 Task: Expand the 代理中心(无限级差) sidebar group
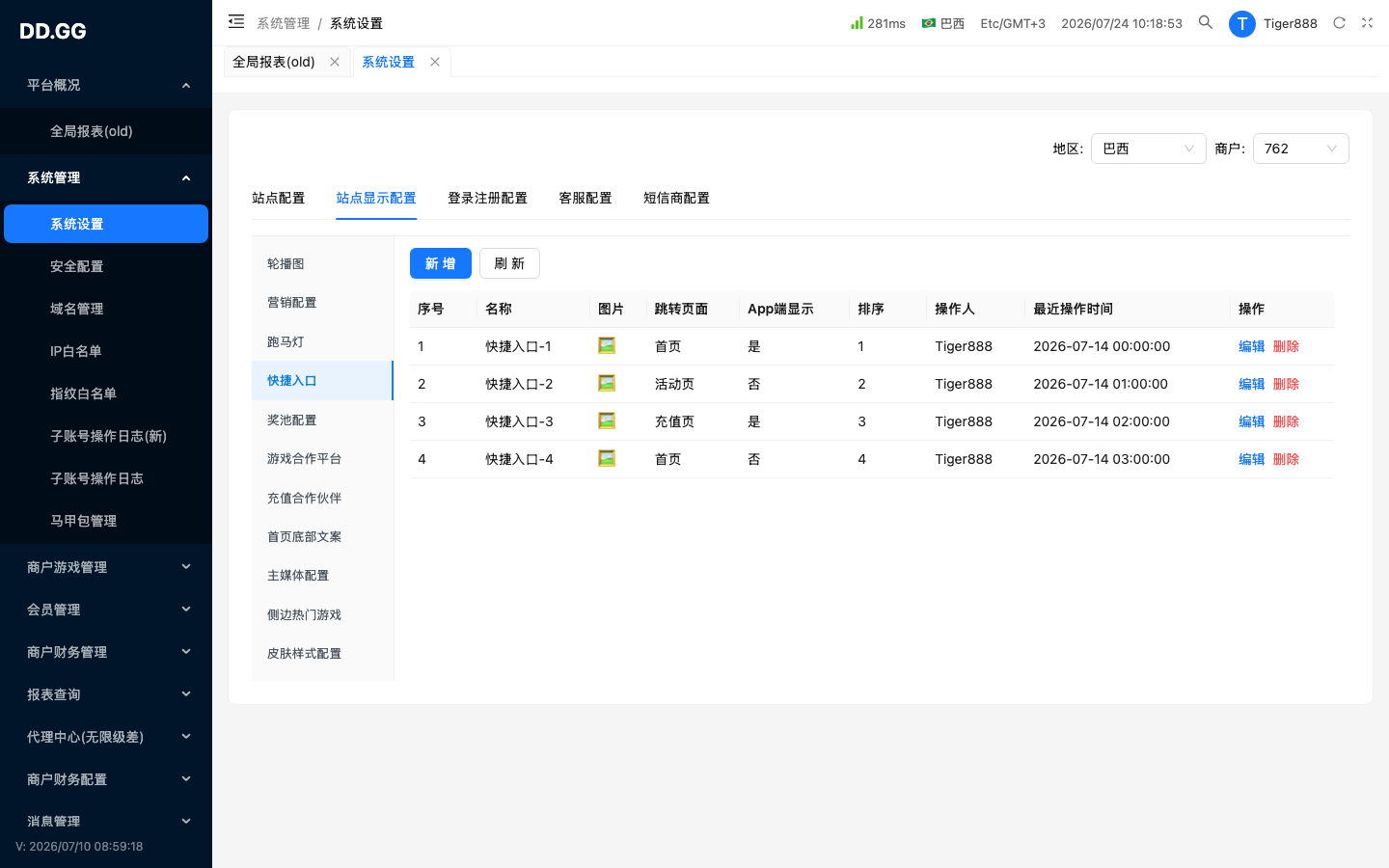[x=106, y=737]
